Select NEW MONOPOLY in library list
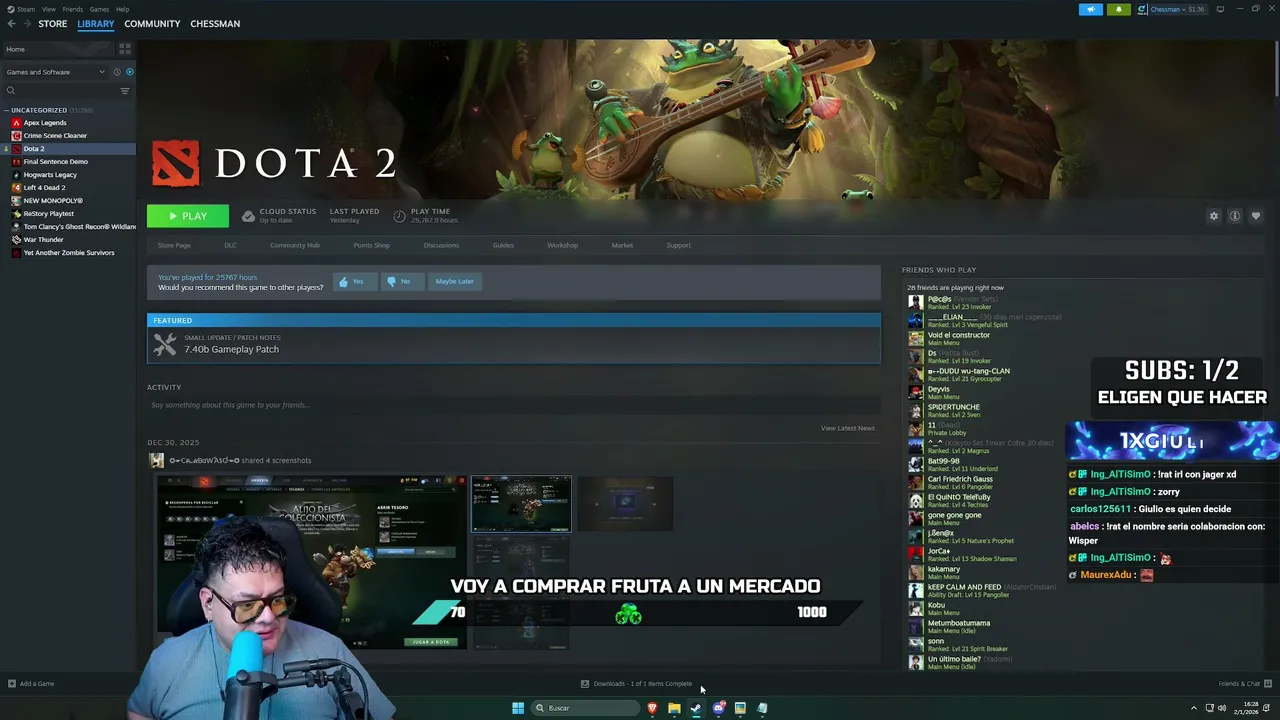This screenshot has height=720, width=1280. 53,201
